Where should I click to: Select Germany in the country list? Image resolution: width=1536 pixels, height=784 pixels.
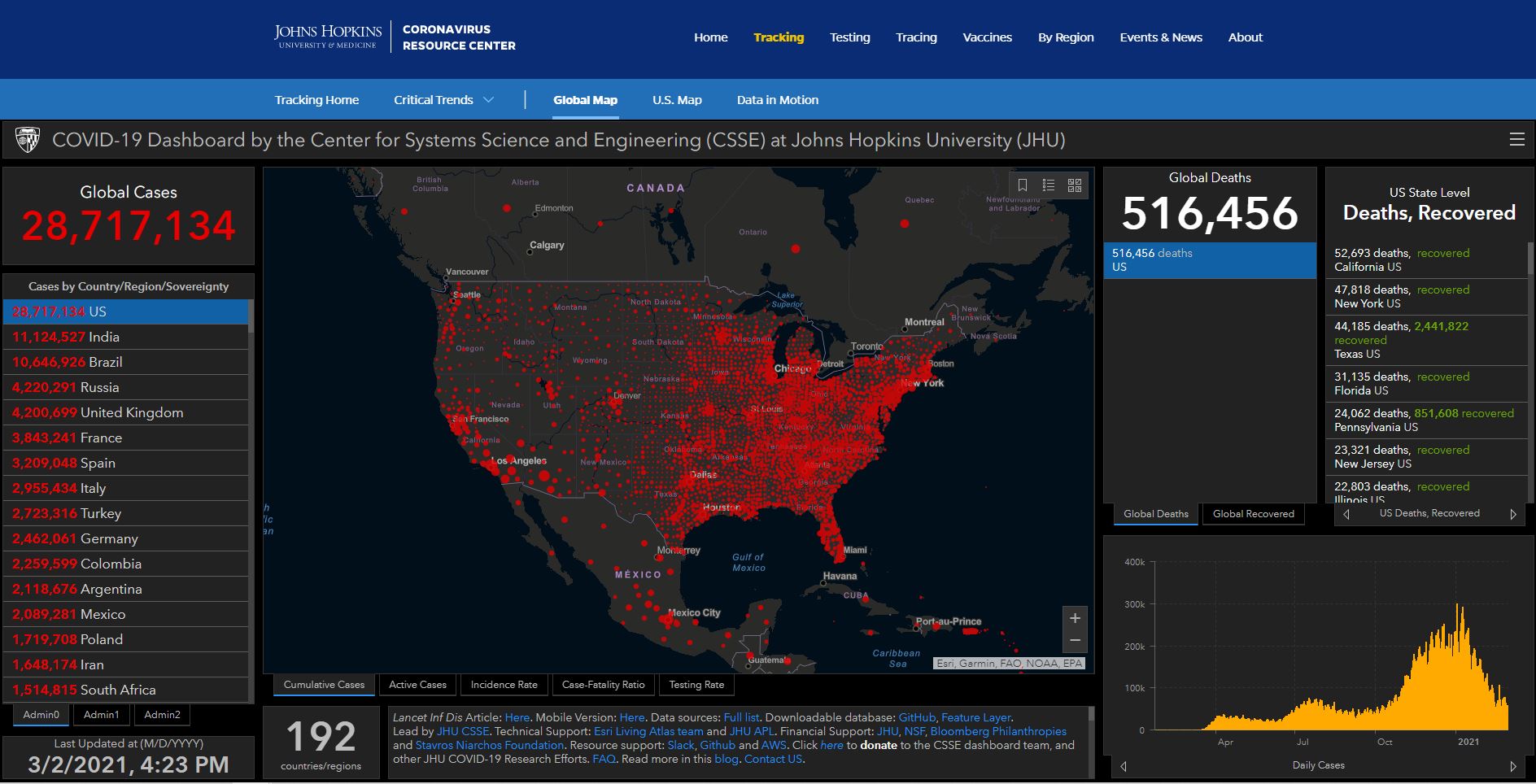click(126, 538)
